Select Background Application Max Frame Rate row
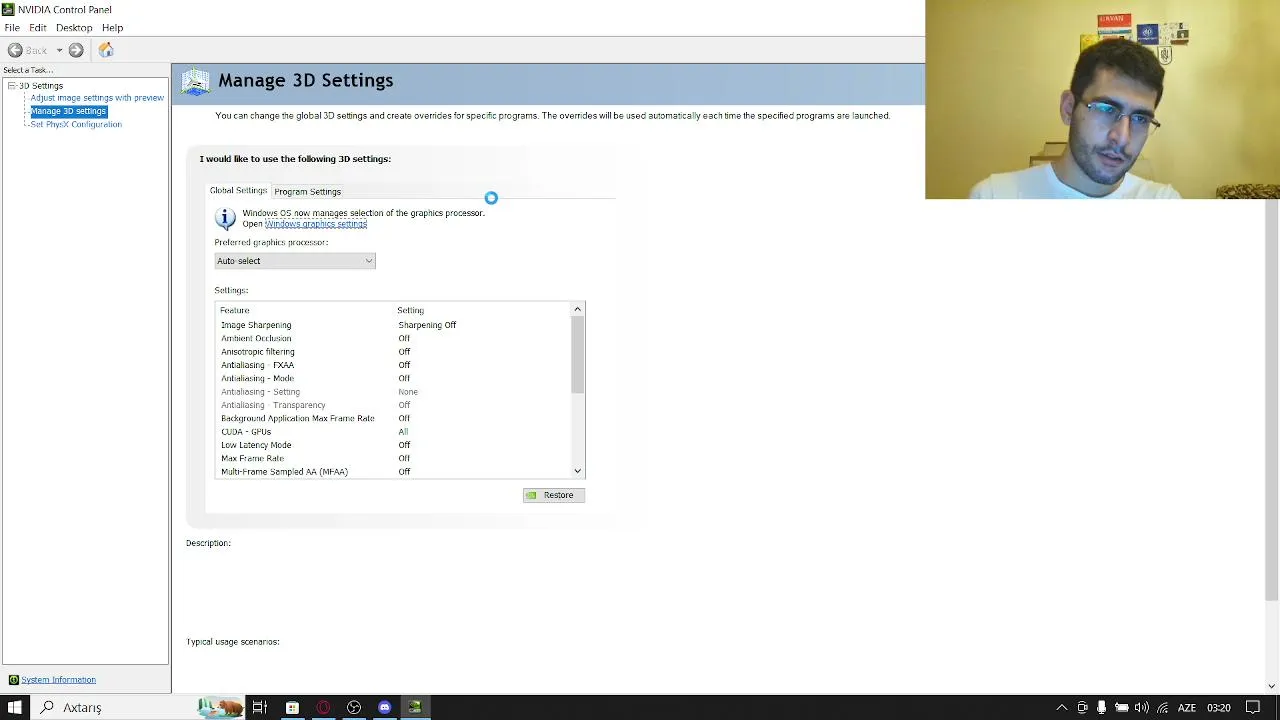Viewport: 1280px width, 720px height. (x=395, y=418)
